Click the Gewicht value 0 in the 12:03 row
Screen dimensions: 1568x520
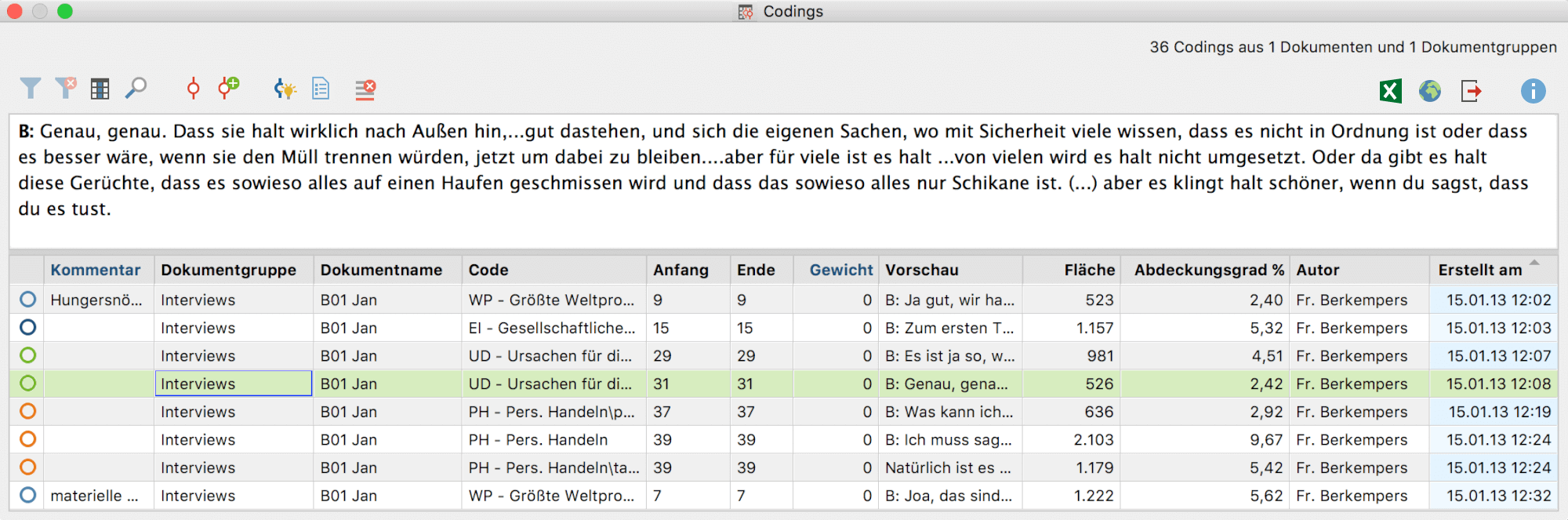tap(867, 328)
